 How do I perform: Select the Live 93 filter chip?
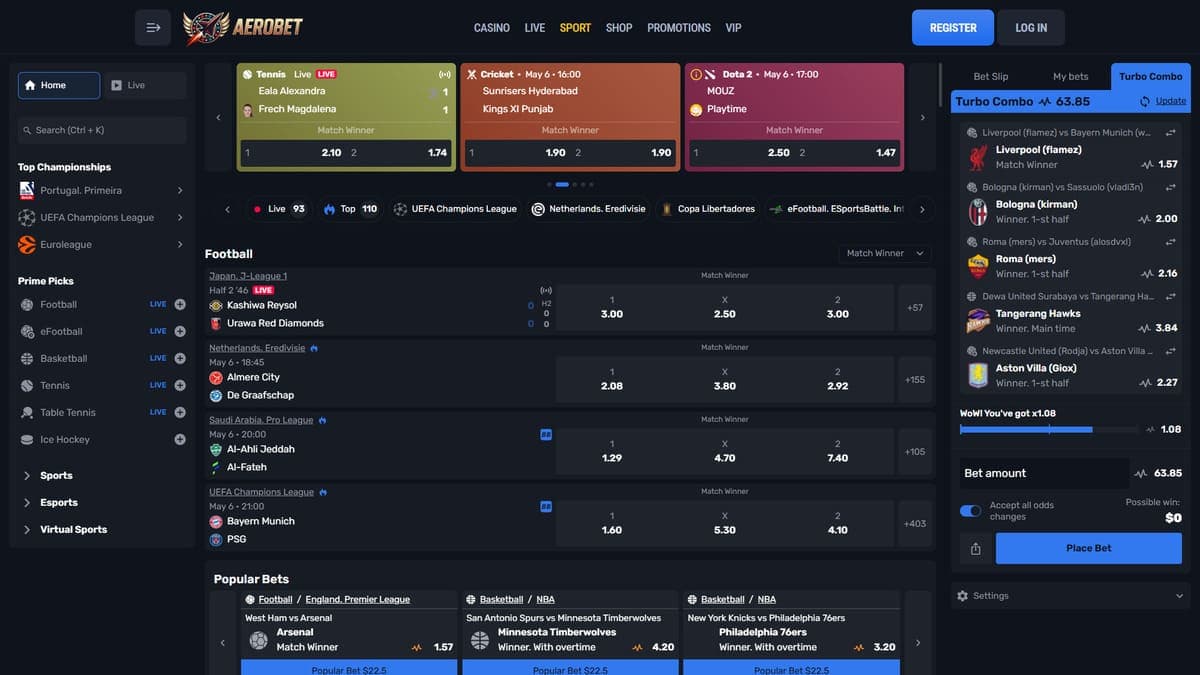click(279, 209)
